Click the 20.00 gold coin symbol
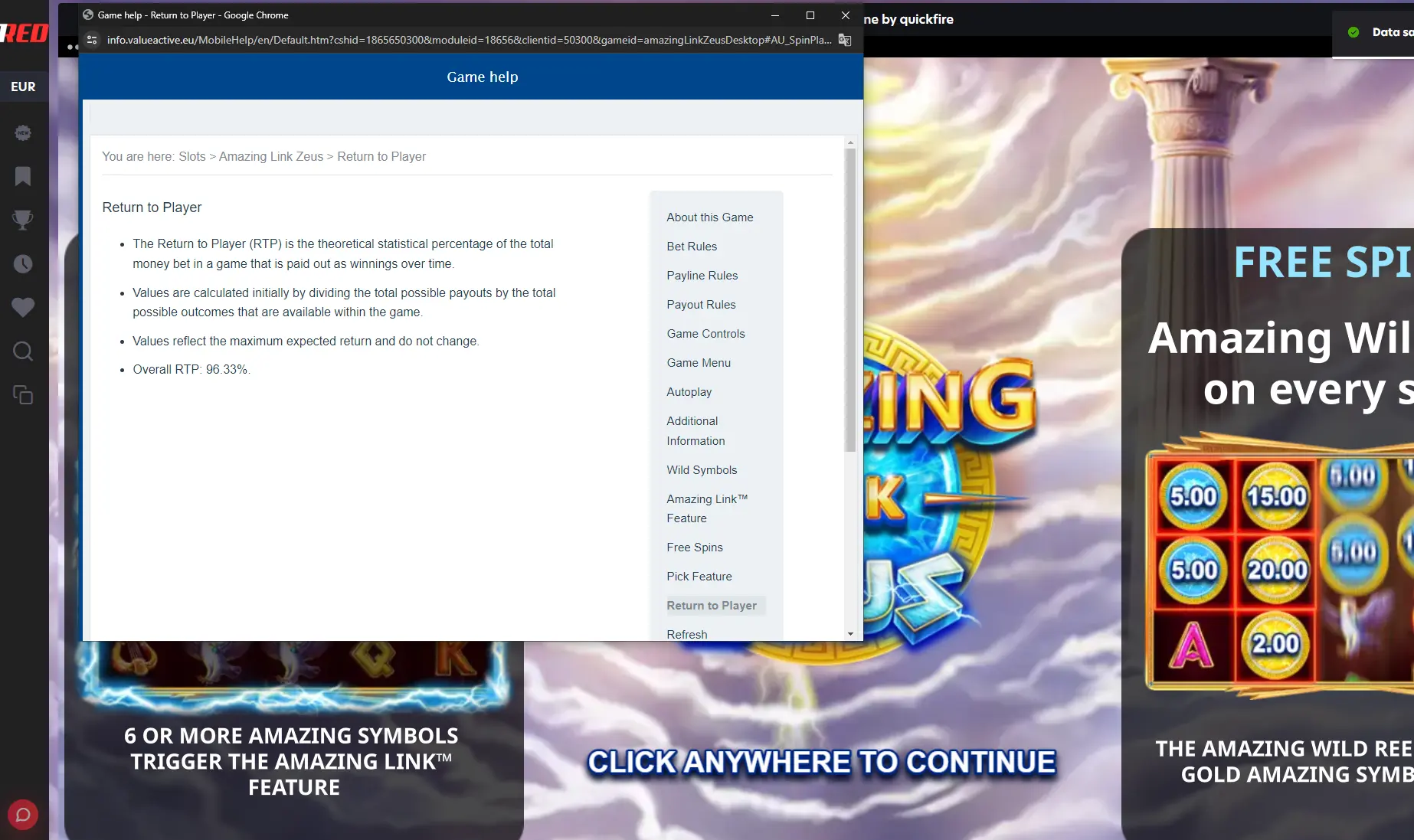Image resolution: width=1414 pixels, height=840 pixels. click(x=1276, y=570)
